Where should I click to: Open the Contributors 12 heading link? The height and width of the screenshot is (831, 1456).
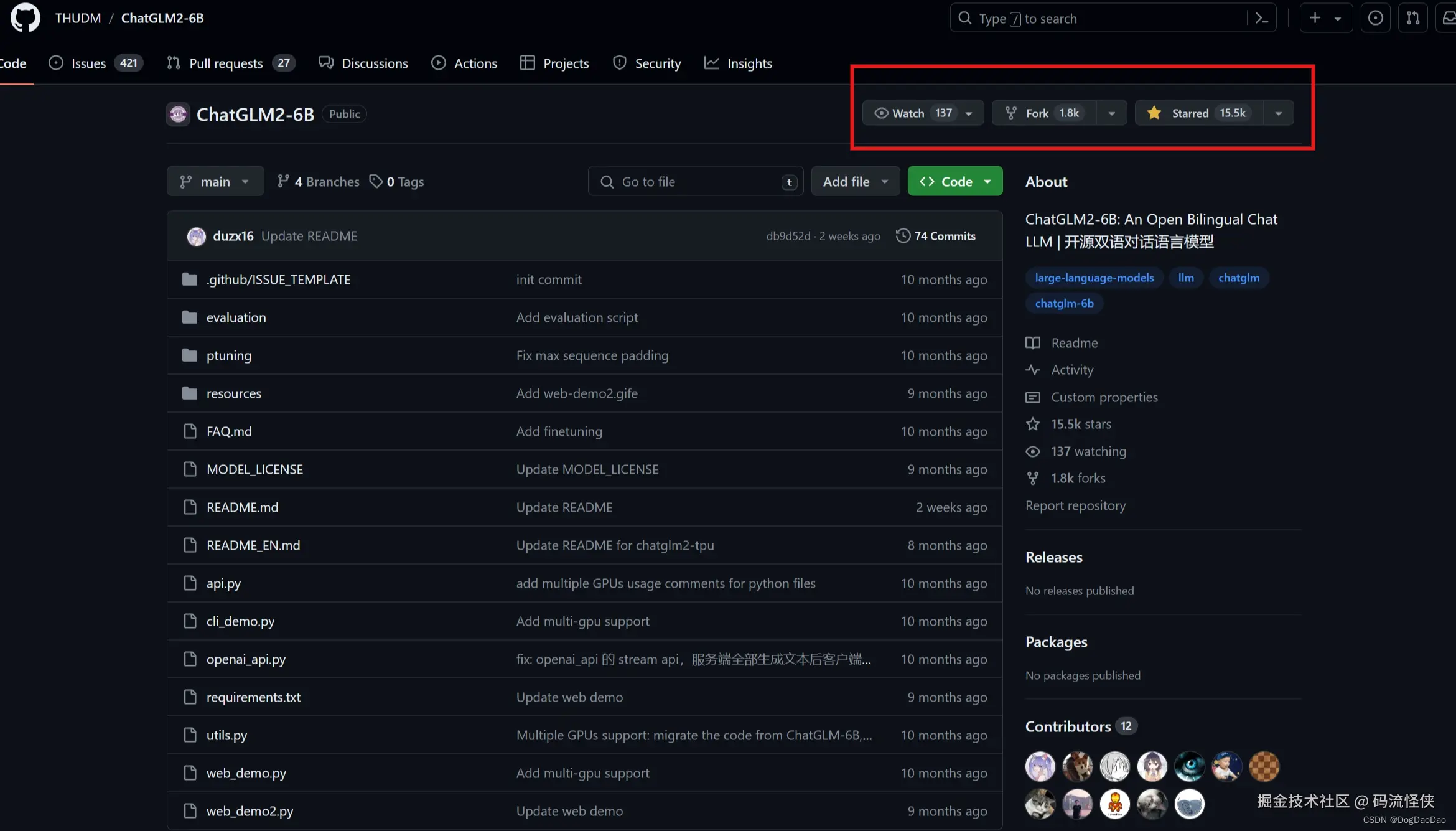(1081, 726)
